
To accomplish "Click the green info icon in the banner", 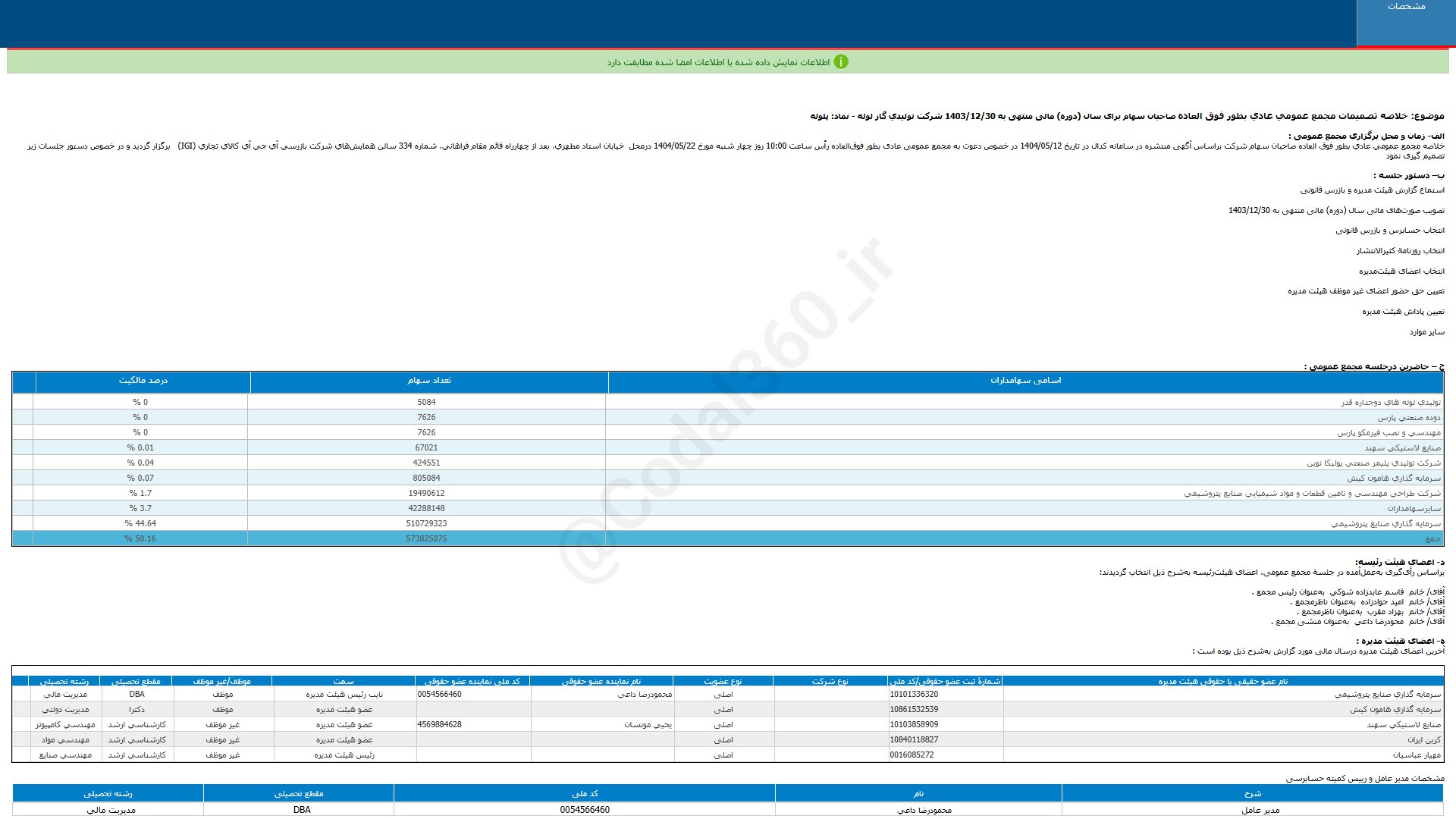I will pyautogui.click(x=841, y=62).
